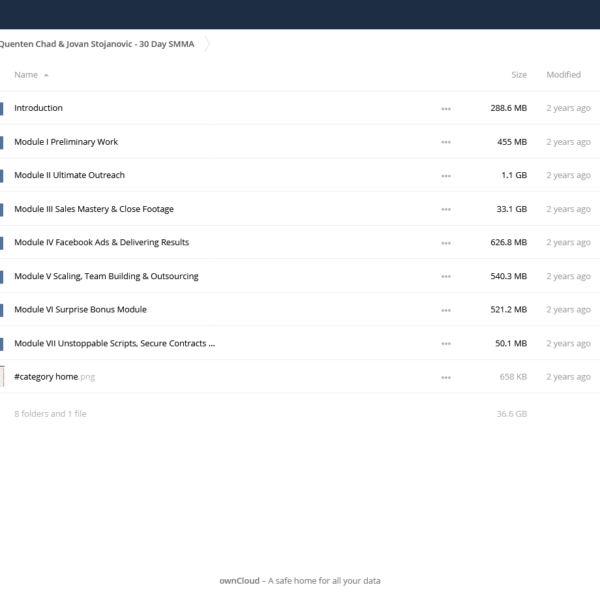Open the Introduction folder

point(38,108)
